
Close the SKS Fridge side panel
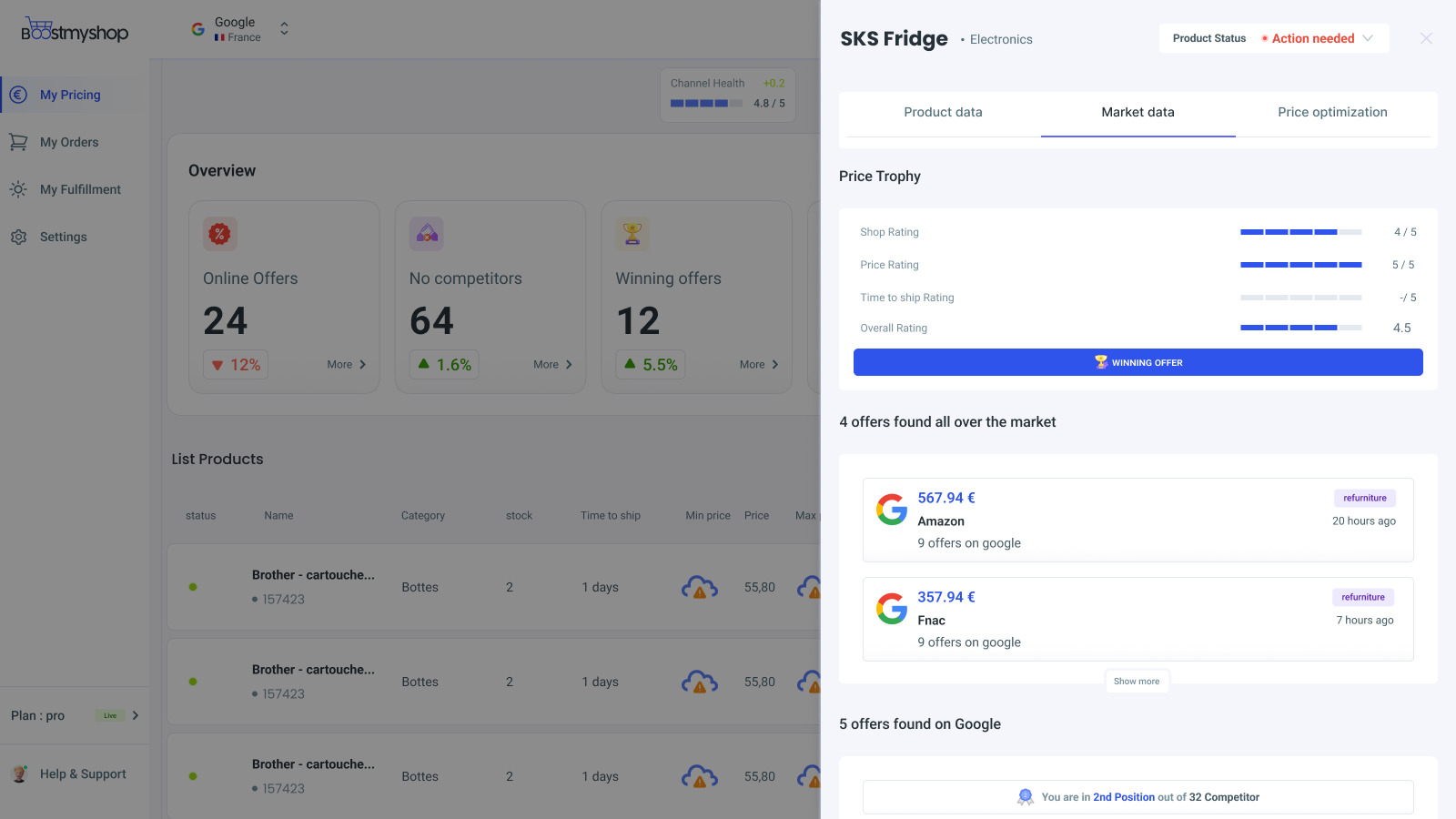tap(1426, 38)
